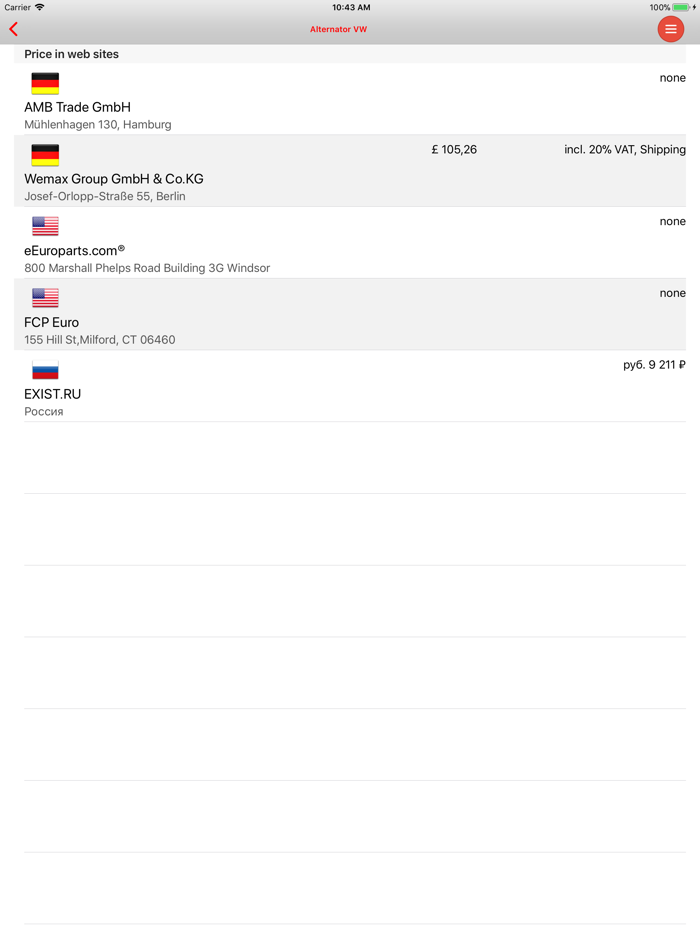Viewport: 700px width, 934px height.
Task: Open AMB Trade GmbH listing
Action: (x=77, y=107)
